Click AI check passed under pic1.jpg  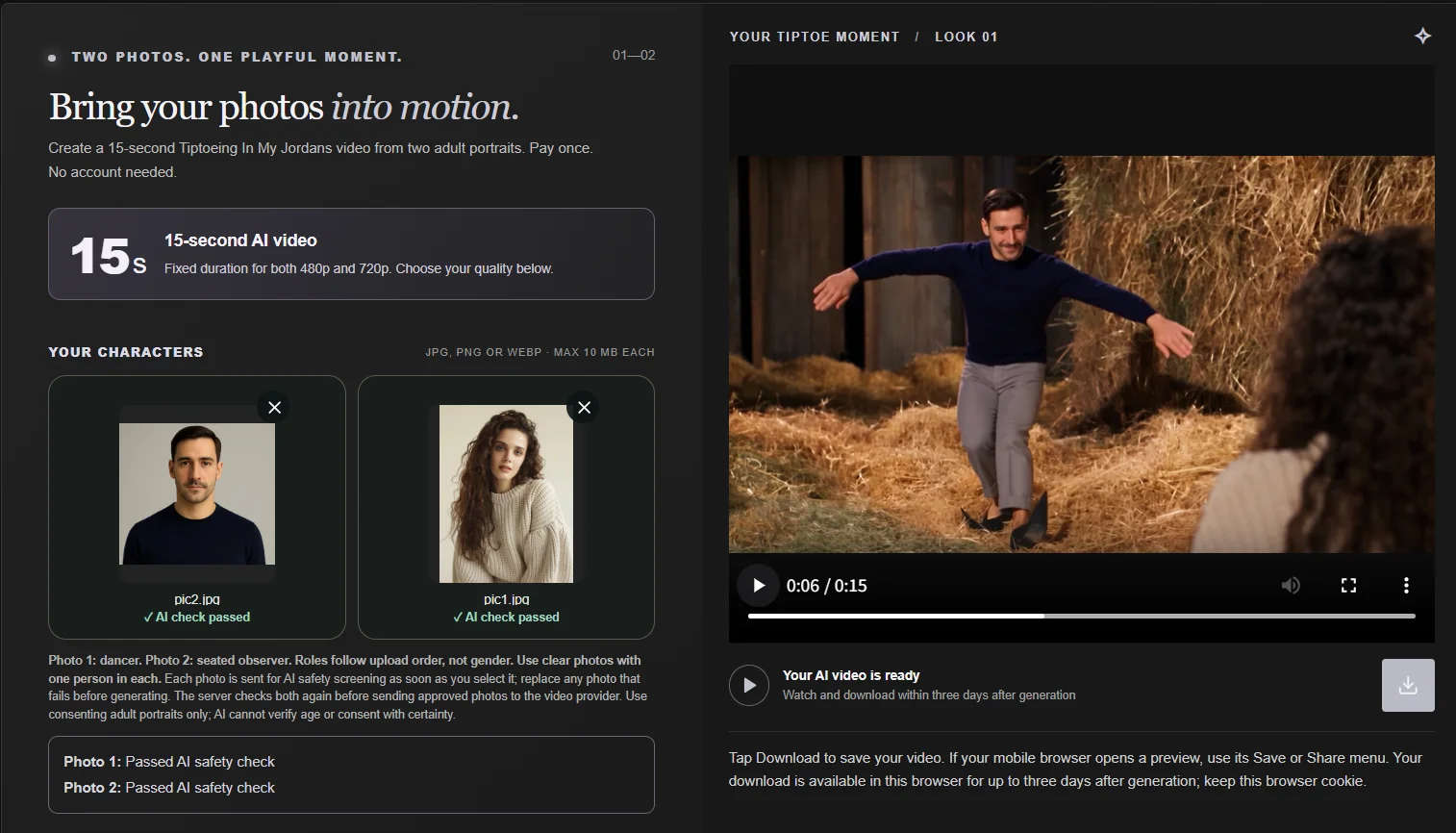click(506, 618)
